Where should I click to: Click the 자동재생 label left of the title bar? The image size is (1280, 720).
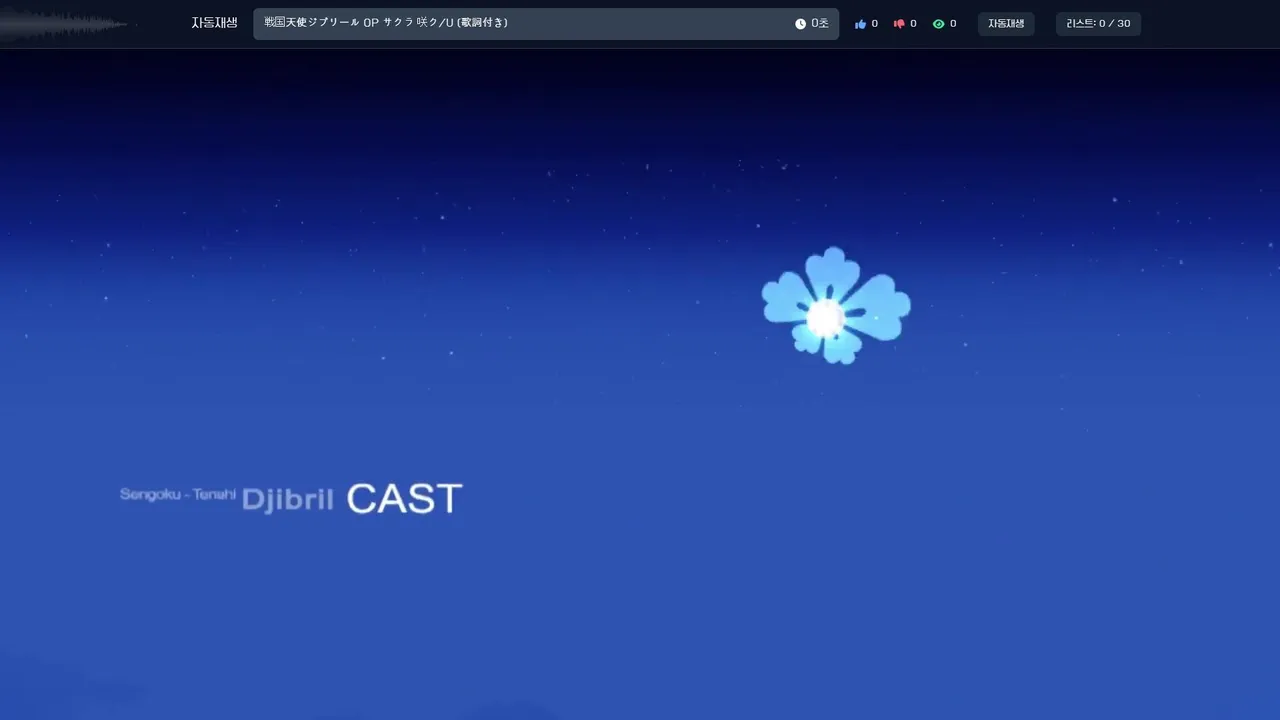point(214,23)
